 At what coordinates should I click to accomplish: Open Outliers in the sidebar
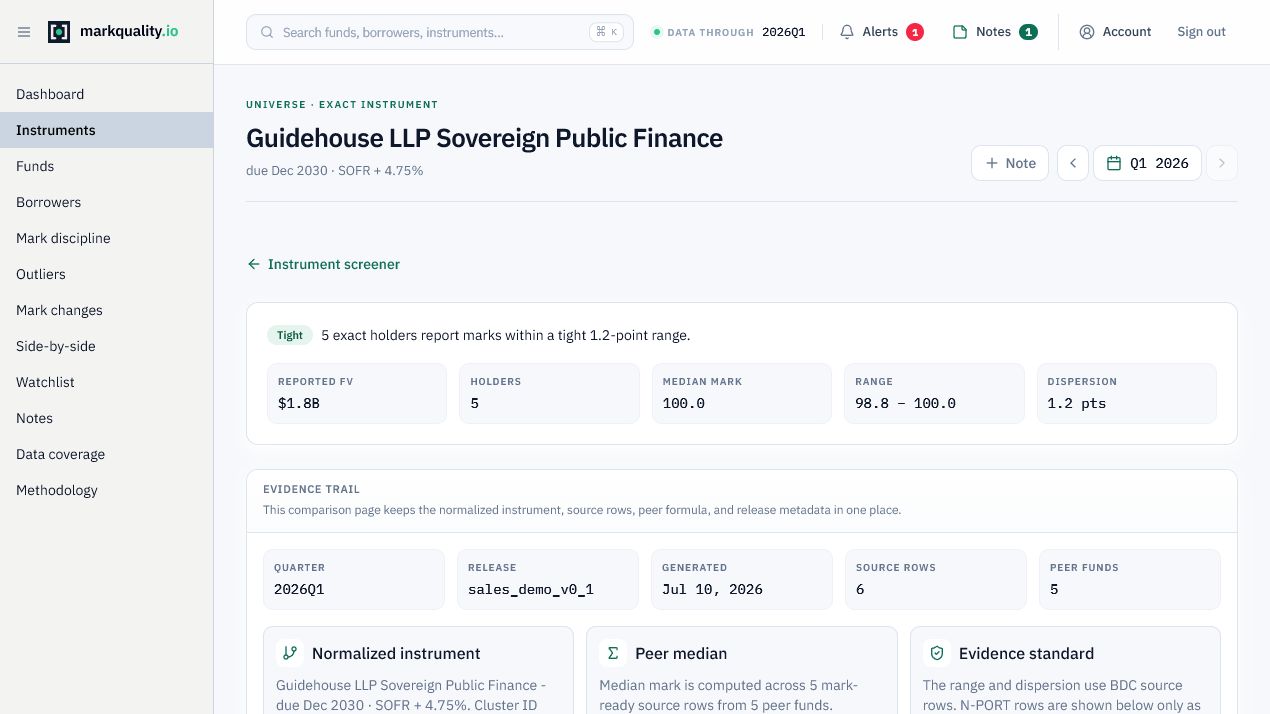point(106,274)
